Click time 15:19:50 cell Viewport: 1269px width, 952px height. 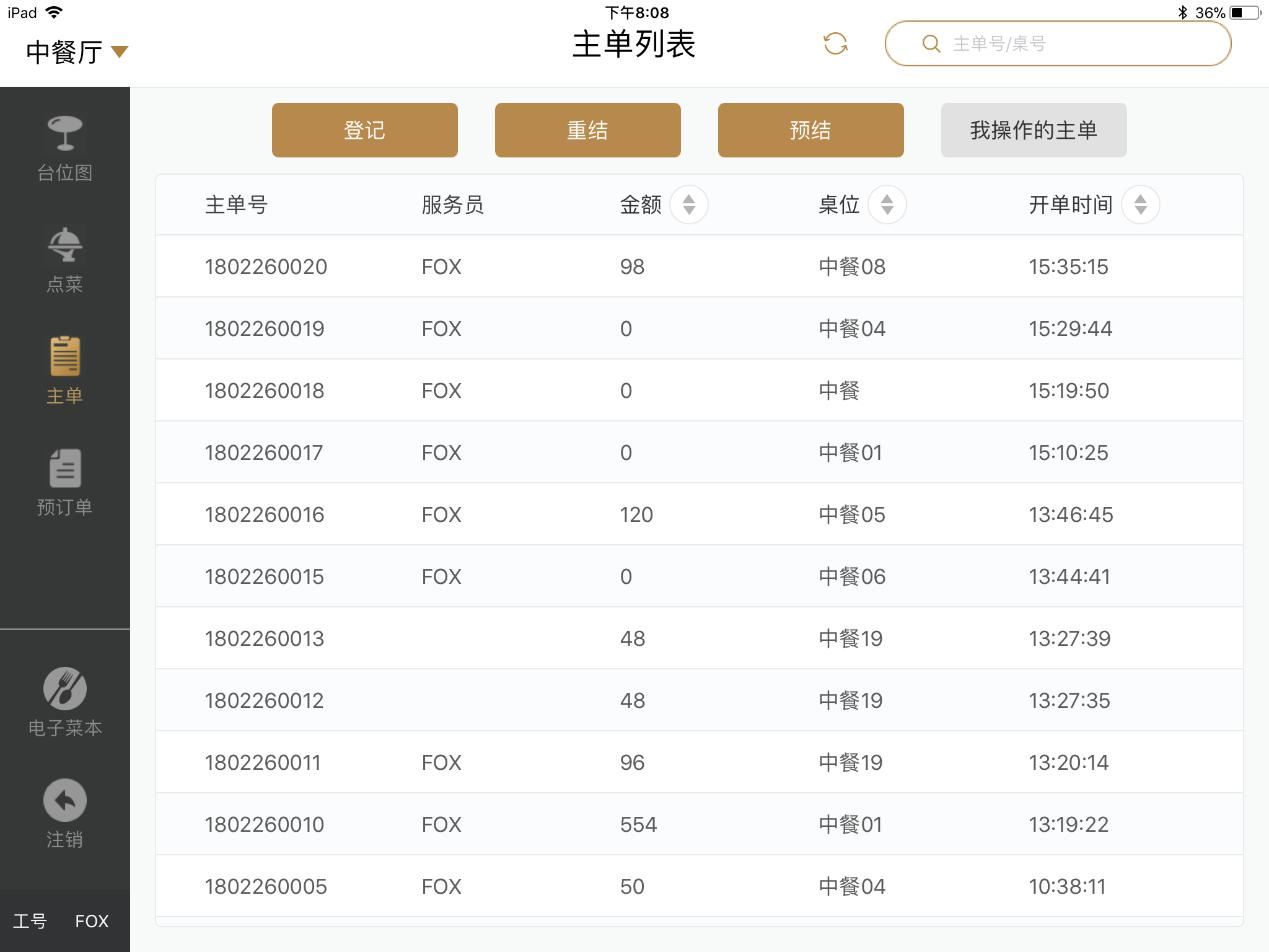1068,391
